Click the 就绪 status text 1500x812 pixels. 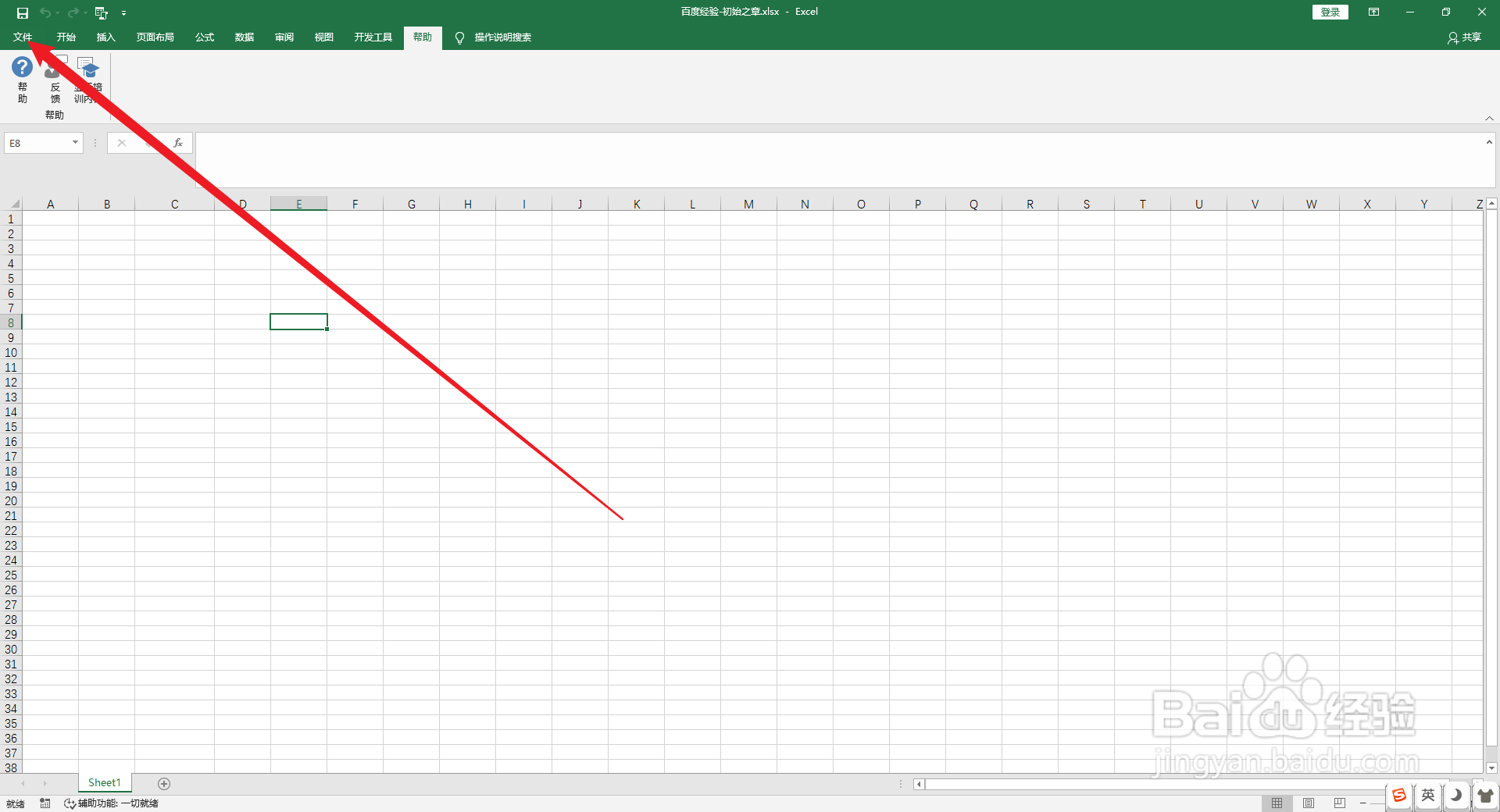coord(15,803)
